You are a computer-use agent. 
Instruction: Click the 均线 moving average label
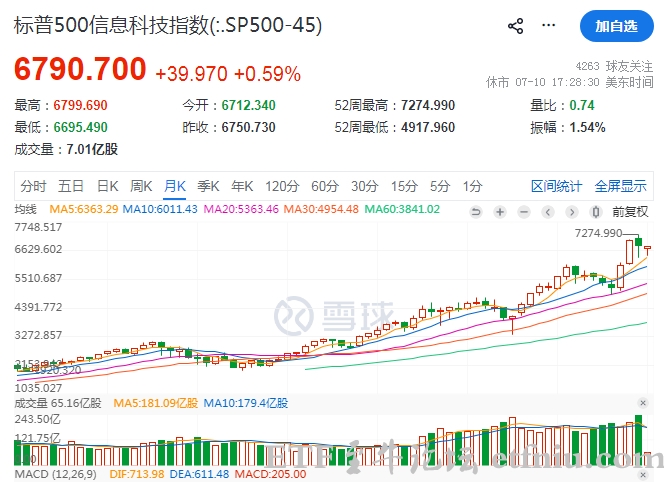coord(26,209)
